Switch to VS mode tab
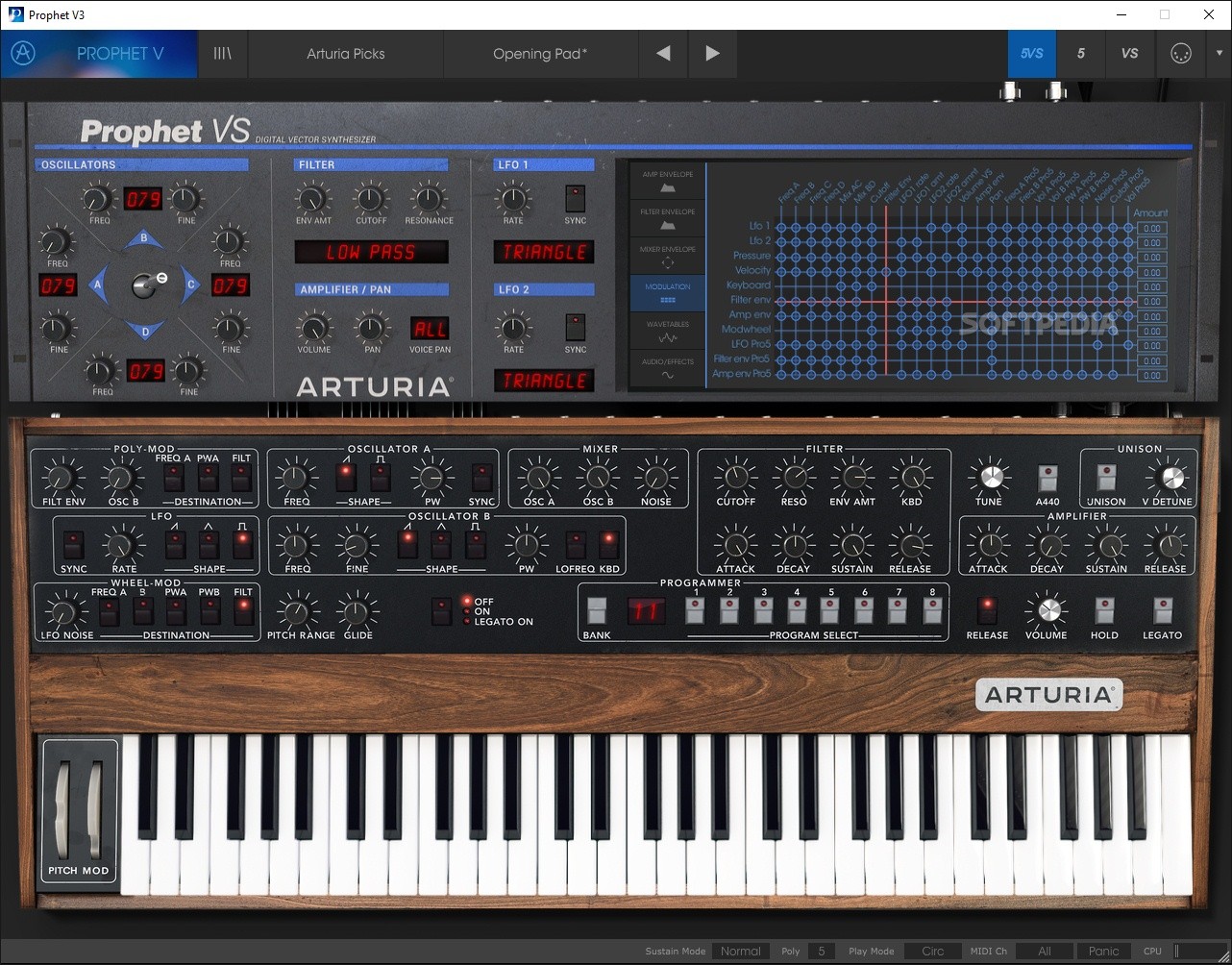Viewport: 1232px width, 965px height. pyautogui.click(x=1130, y=54)
